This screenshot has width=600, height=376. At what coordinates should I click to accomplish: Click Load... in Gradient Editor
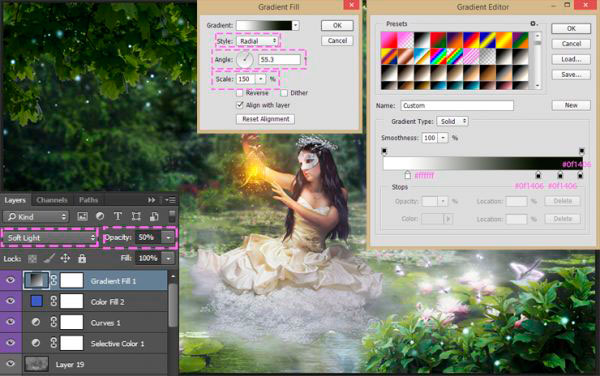pyautogui.click(x=571, y=59)
